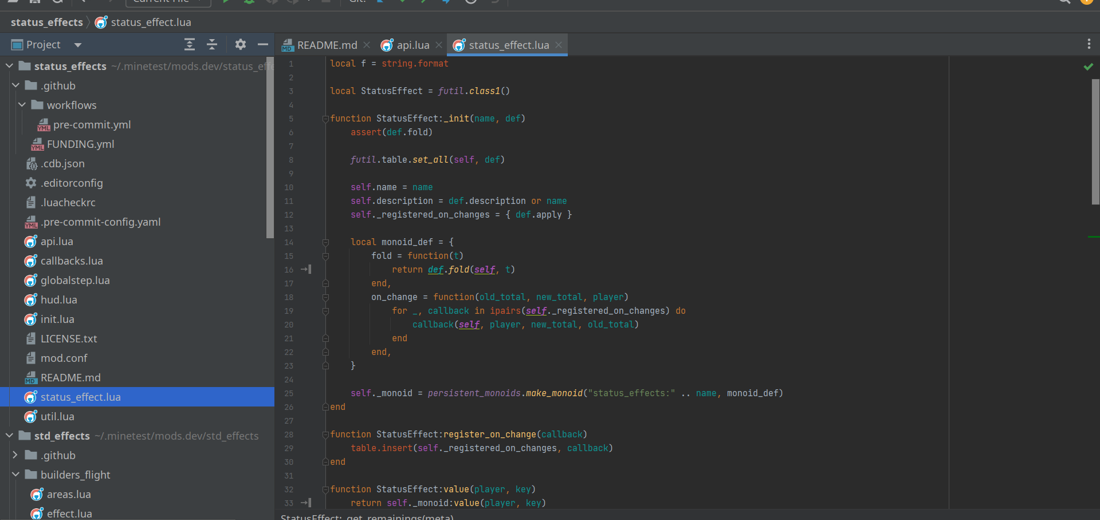Toggle code fold at line 5 function
Screen dimensions: 1100x520
[x=325, y=119]
